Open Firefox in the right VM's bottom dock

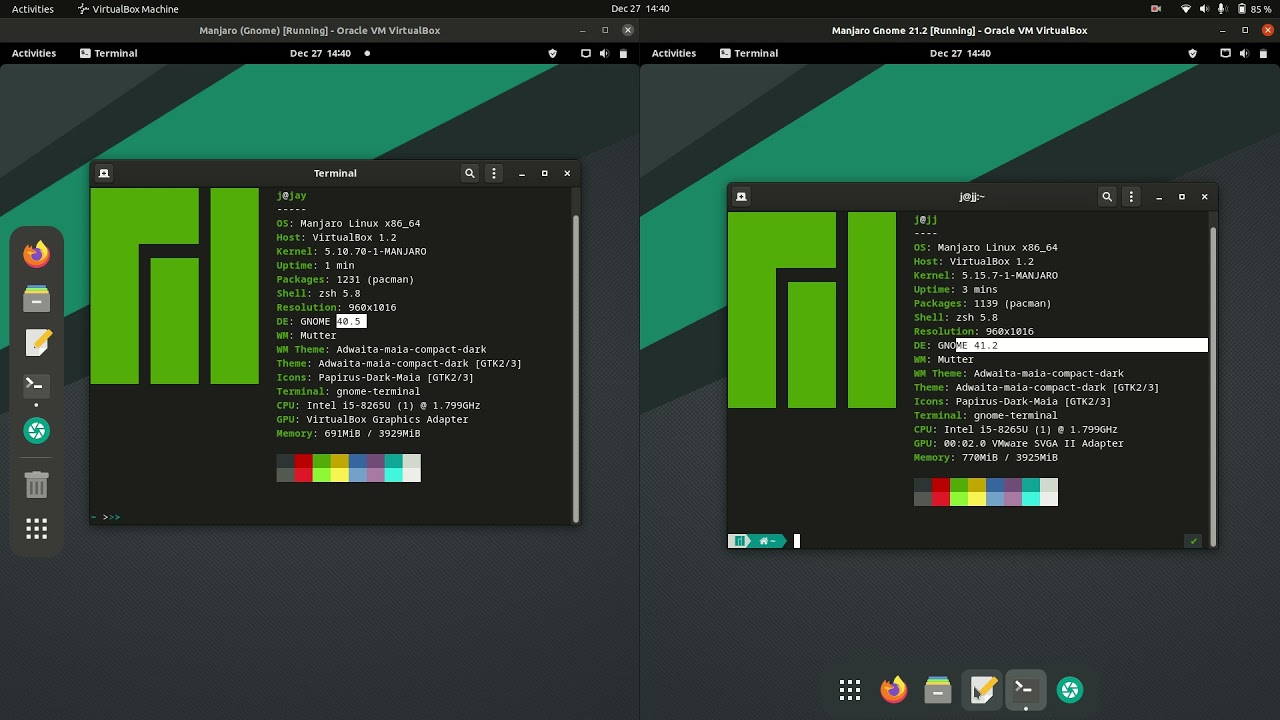coord(893,689)
